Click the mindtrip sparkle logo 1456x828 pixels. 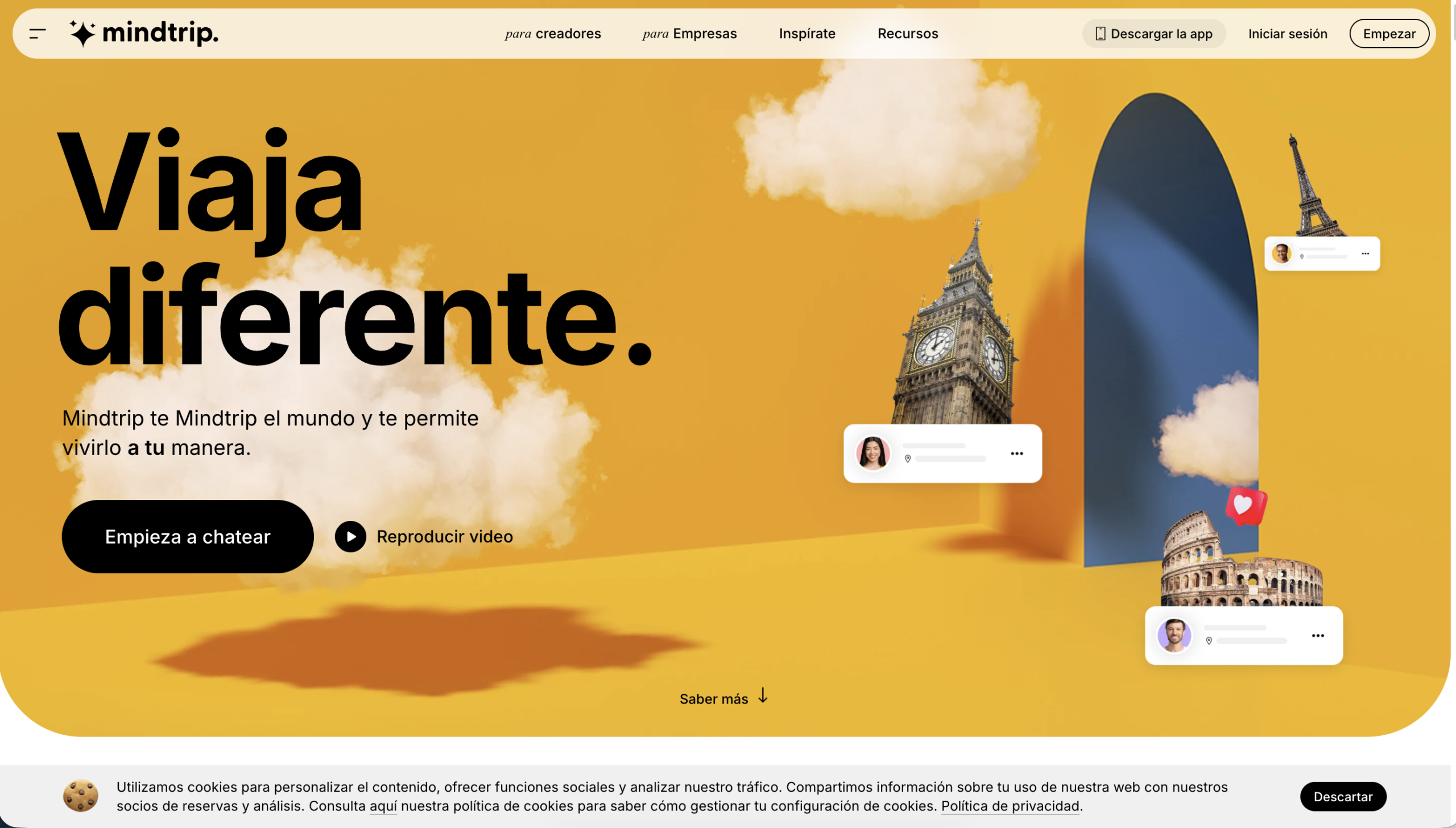point(82,33)
